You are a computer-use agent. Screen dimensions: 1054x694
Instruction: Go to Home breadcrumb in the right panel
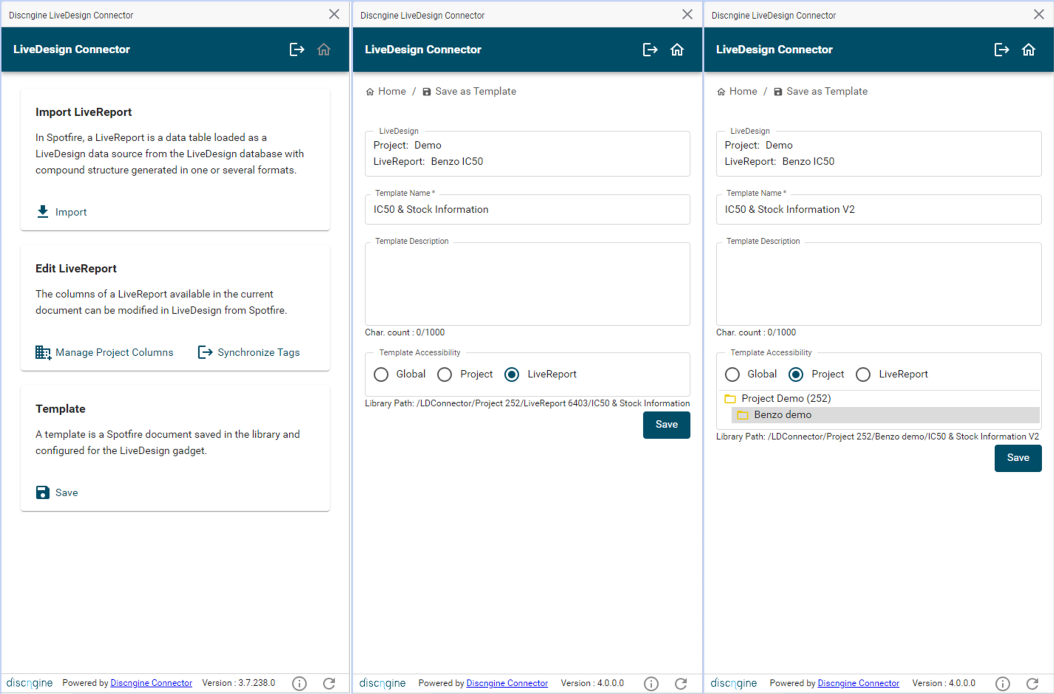point(737,91)
